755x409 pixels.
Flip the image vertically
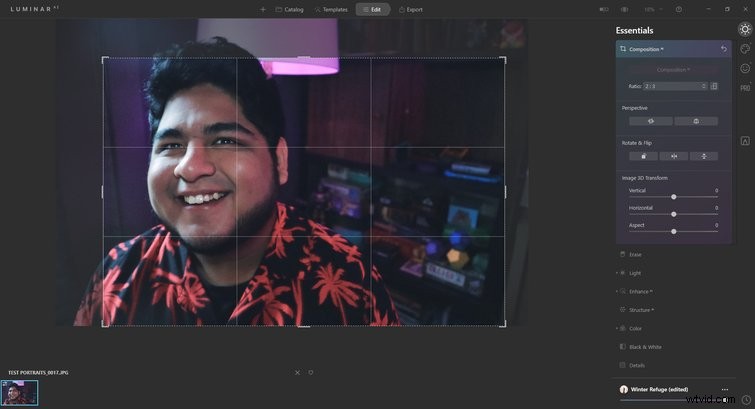(x=704, y=156)
